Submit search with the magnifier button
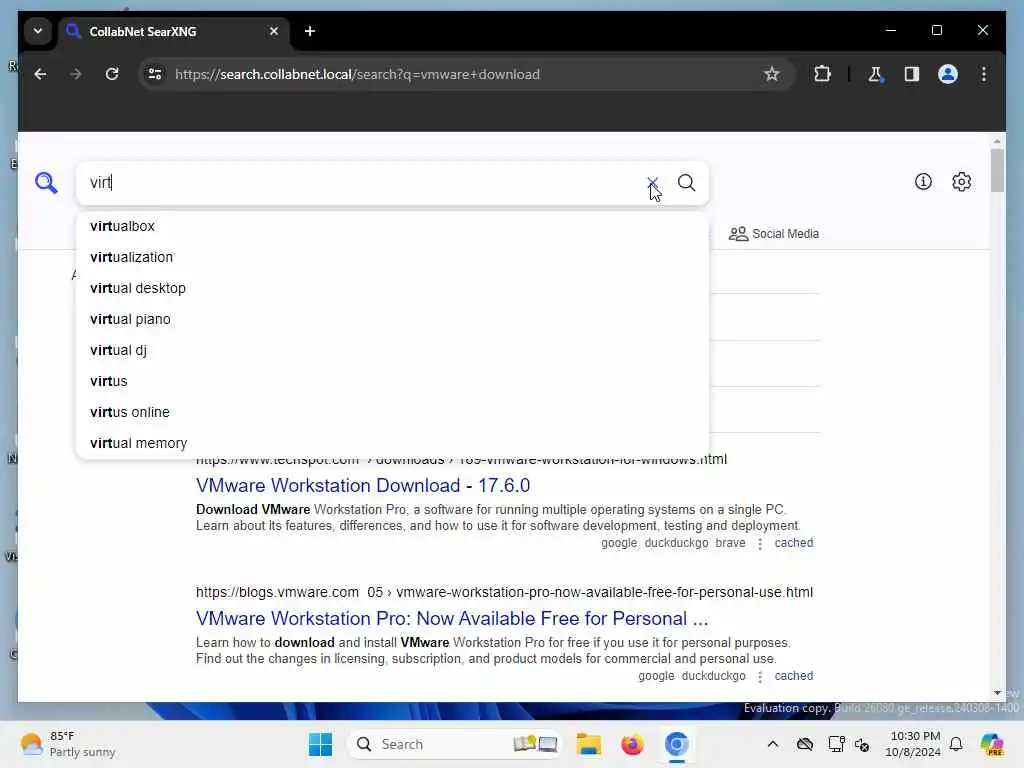The width and height of the screenshot is (1024, 768). coord(686,183)
